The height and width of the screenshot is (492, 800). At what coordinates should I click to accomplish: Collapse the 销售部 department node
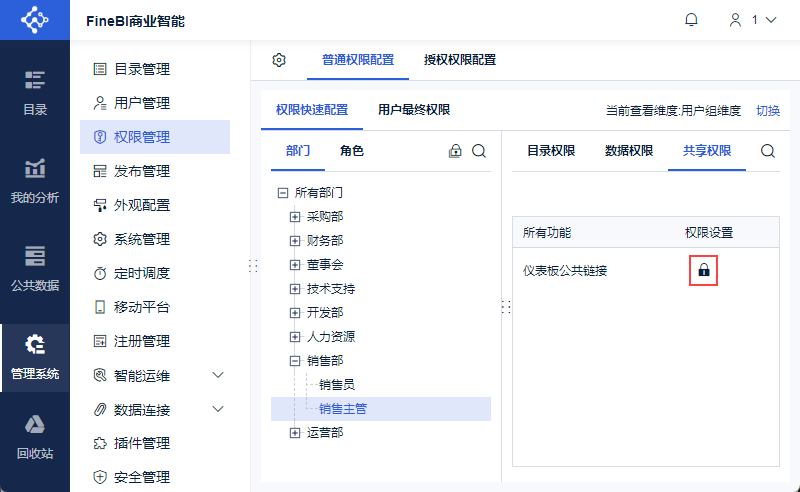coord(295,360)
